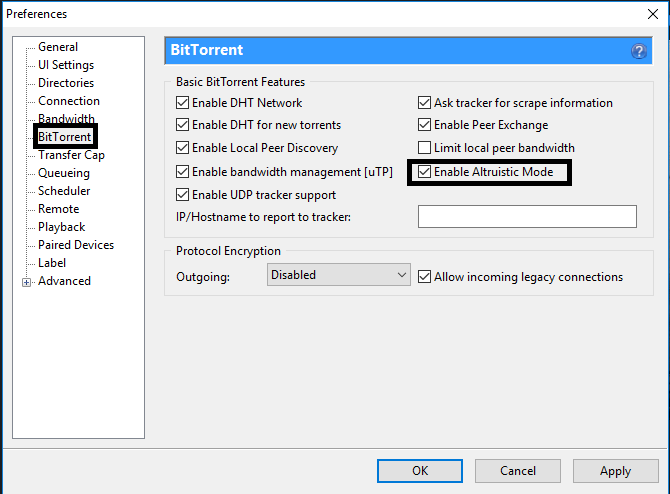
Task: Toggle Enable DHT for new torrents
Action: pos(182,125)
